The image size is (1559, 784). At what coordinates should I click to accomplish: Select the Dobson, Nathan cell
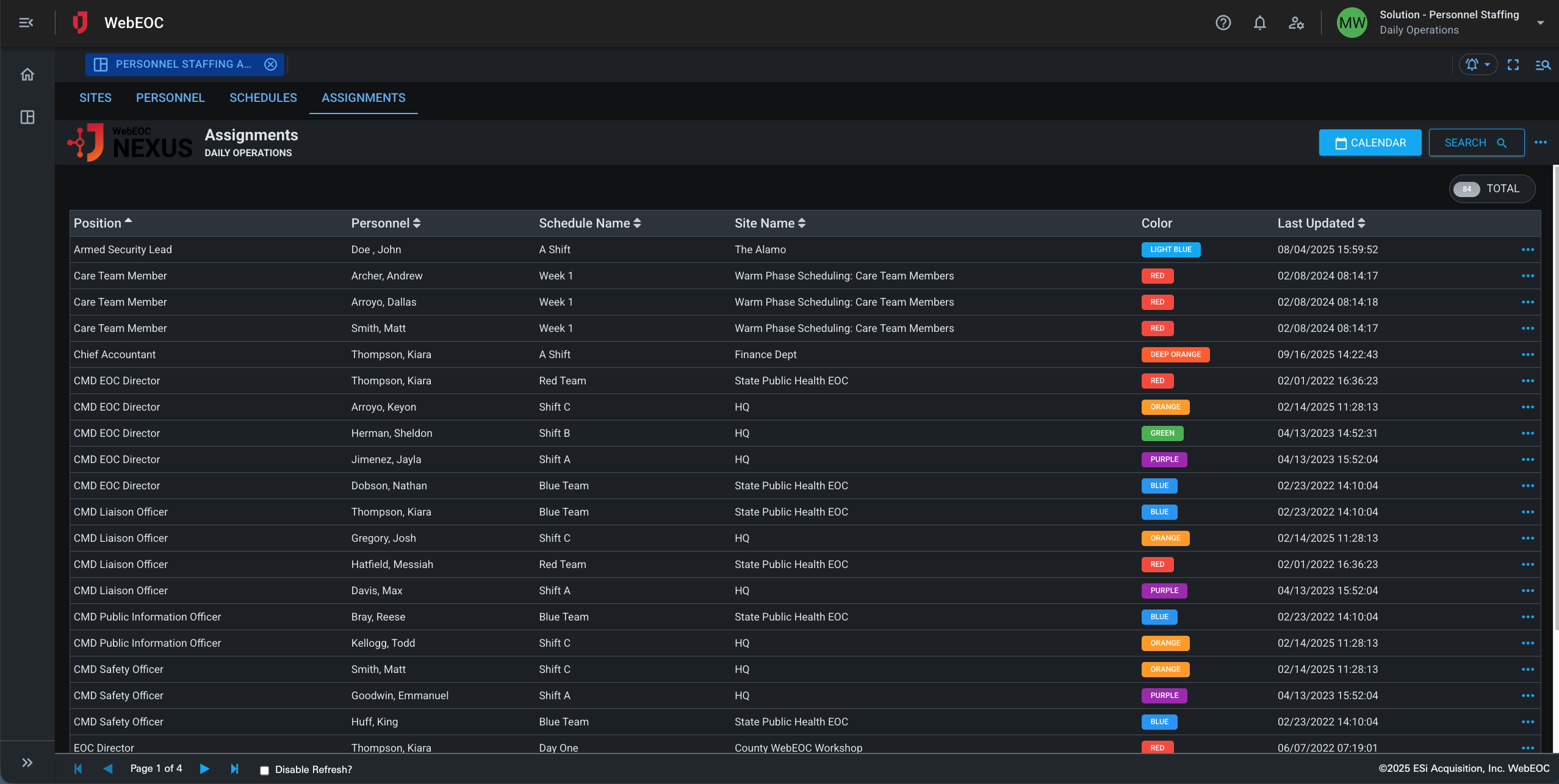pos(389,486)
